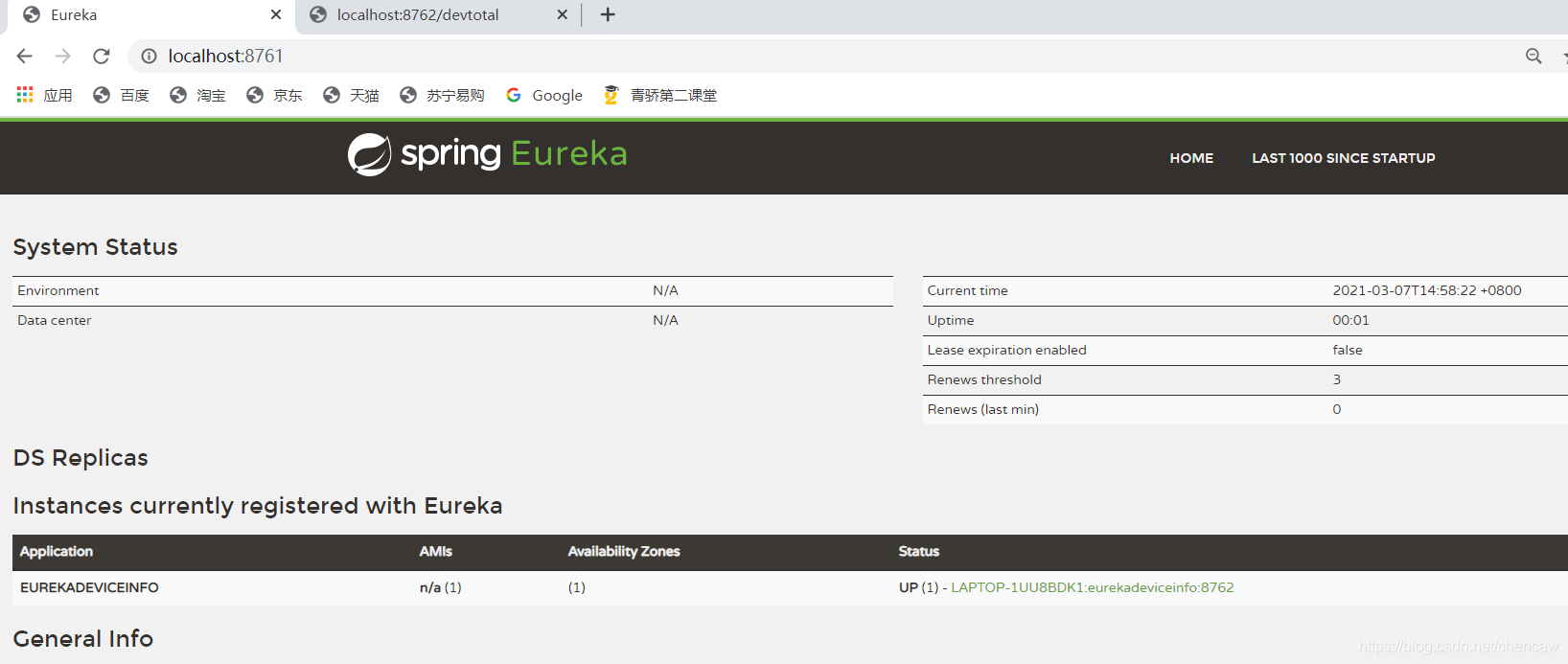Click the DS Replicas heading
Image resolution: width=1568 pixels, height=664 pixels.
[x=81, y=458]
